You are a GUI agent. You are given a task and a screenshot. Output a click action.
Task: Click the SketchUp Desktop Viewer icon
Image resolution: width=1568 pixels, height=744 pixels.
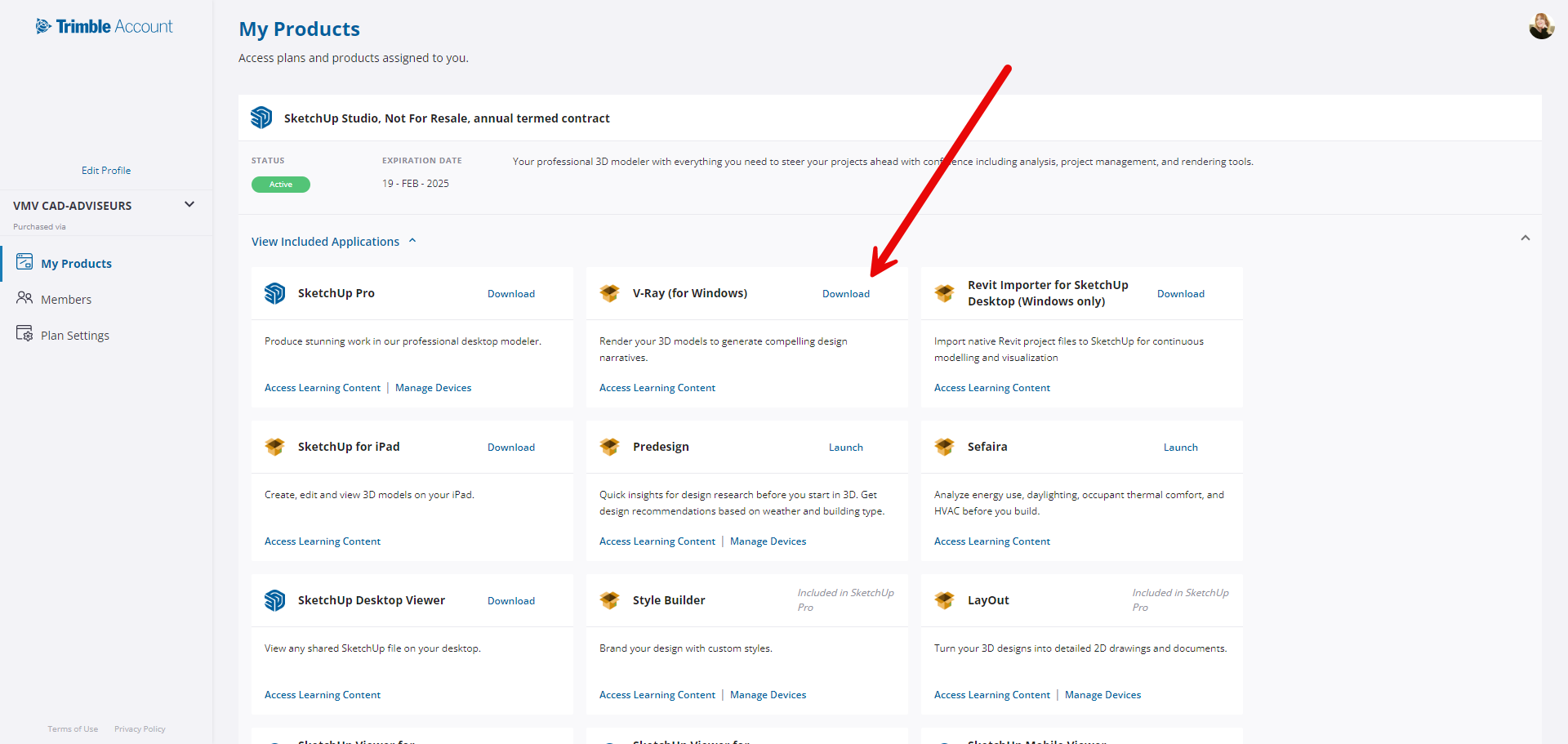[x=275, y=600]
